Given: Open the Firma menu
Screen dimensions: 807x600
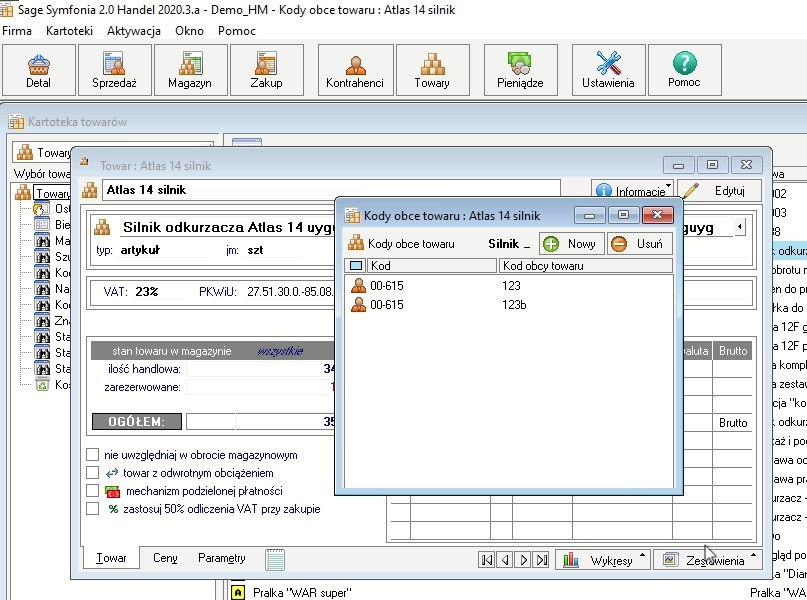Looking at the screenshot, I should tap(16, 31).
